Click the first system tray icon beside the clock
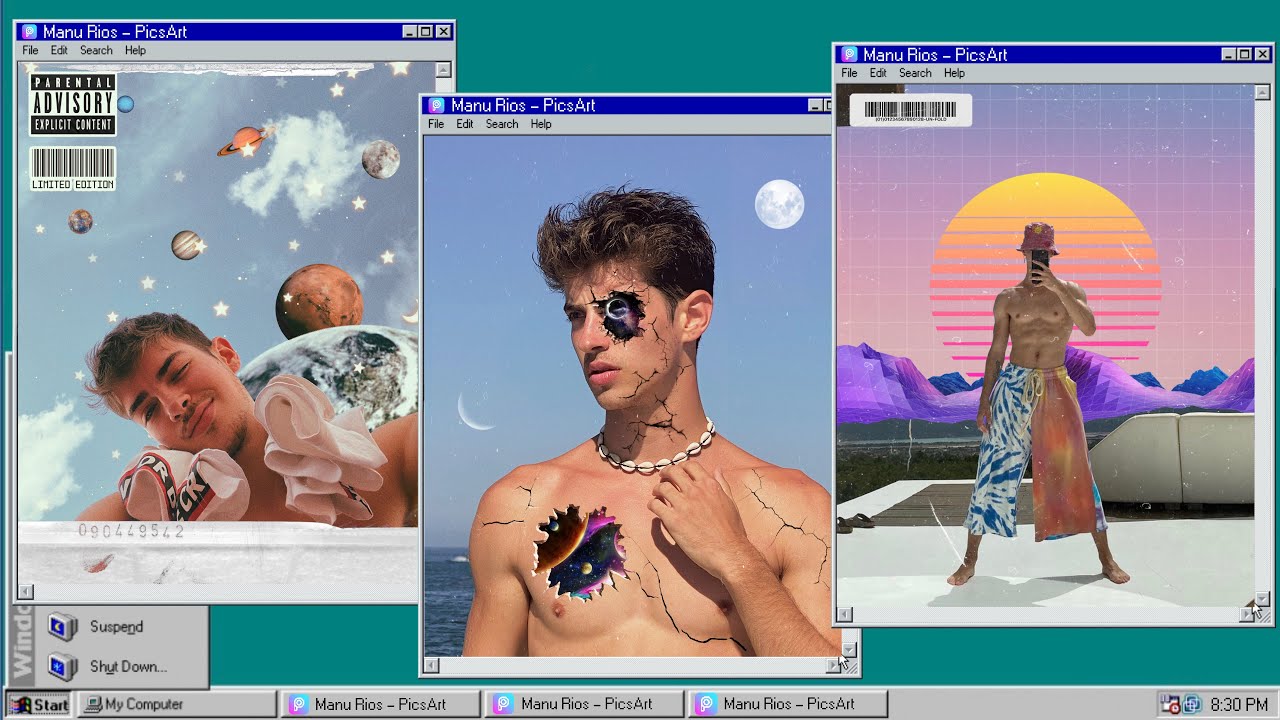This screenshot has height=720, width=1280. [1169, 705]
